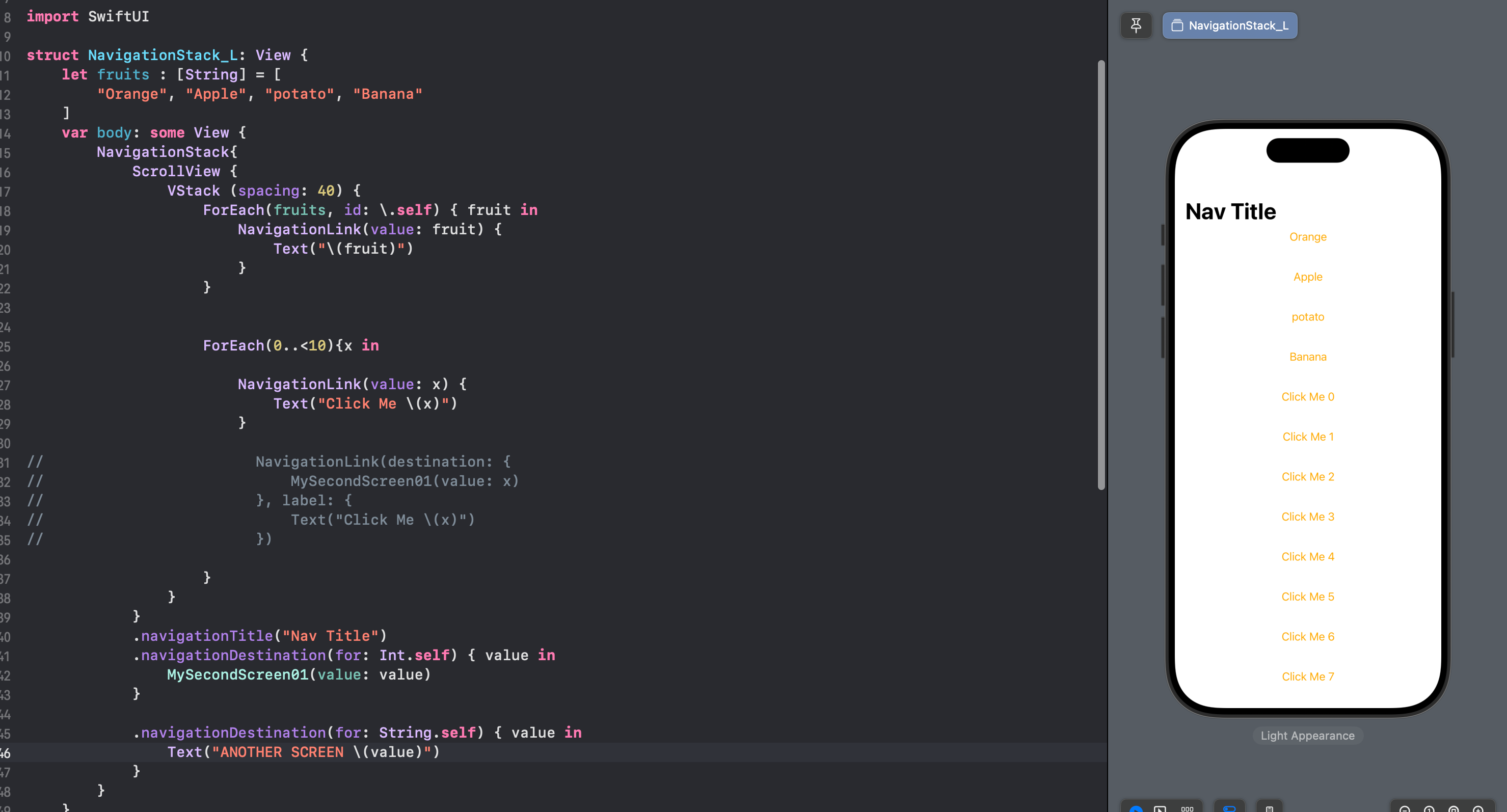Click commented MySecondScreen01(value: x) line
The width and height of the screenshot is (1507, 812).
coord(405,481)
